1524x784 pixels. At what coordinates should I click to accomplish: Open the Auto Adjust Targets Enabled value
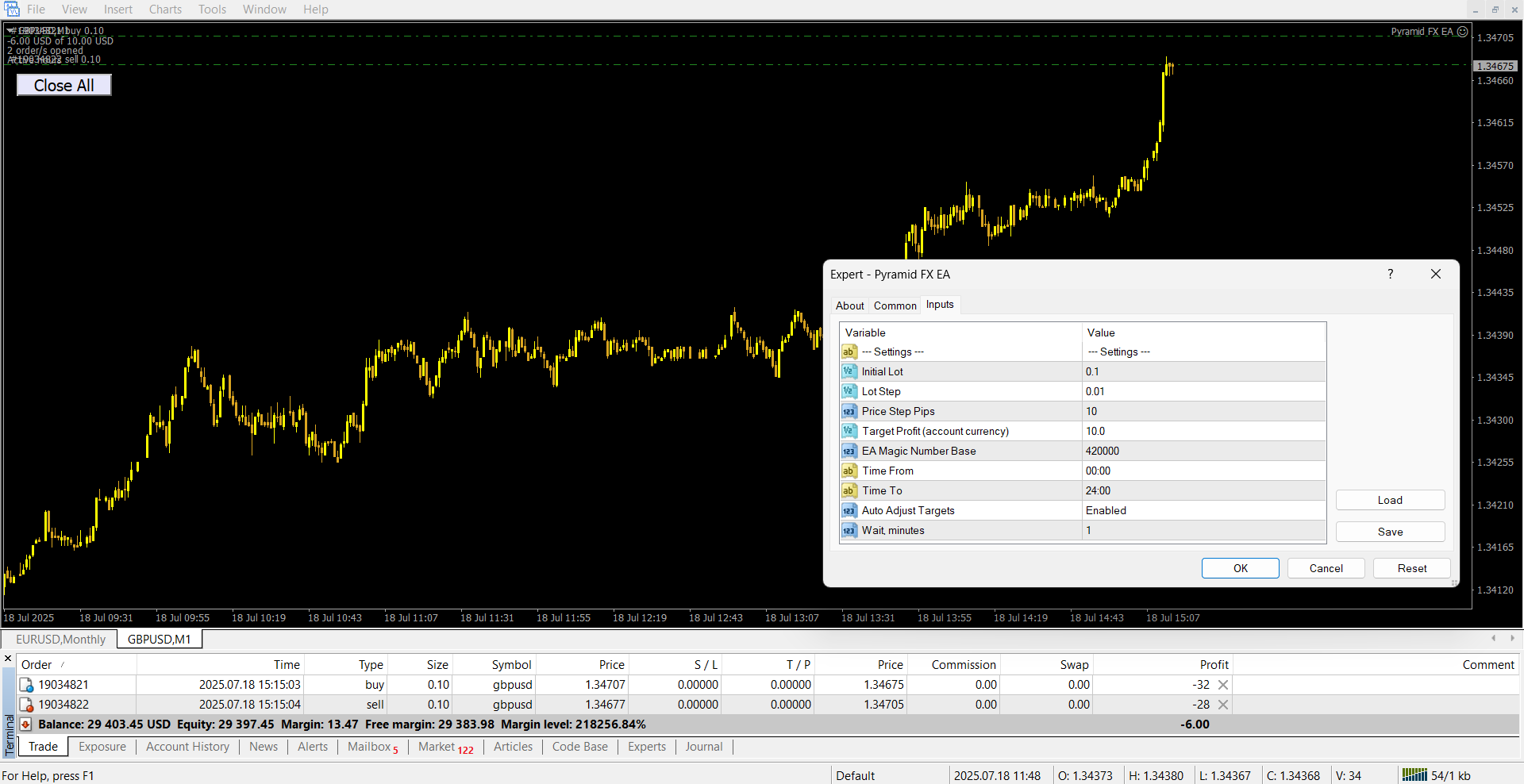pos(1203,510)
